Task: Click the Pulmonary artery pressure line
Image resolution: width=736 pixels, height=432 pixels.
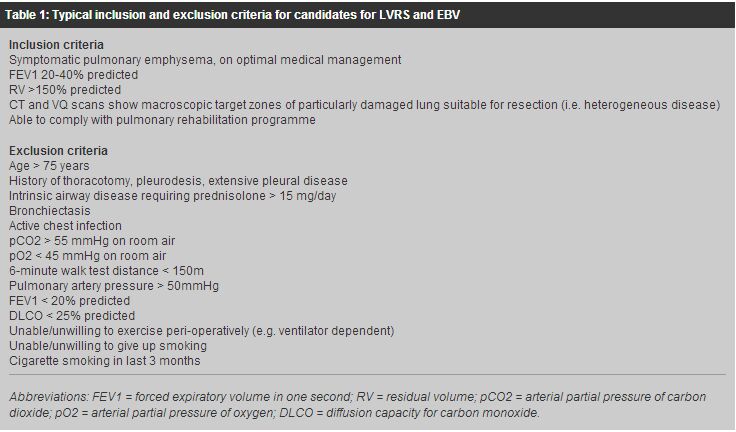Action: click(x=114, y=286)
